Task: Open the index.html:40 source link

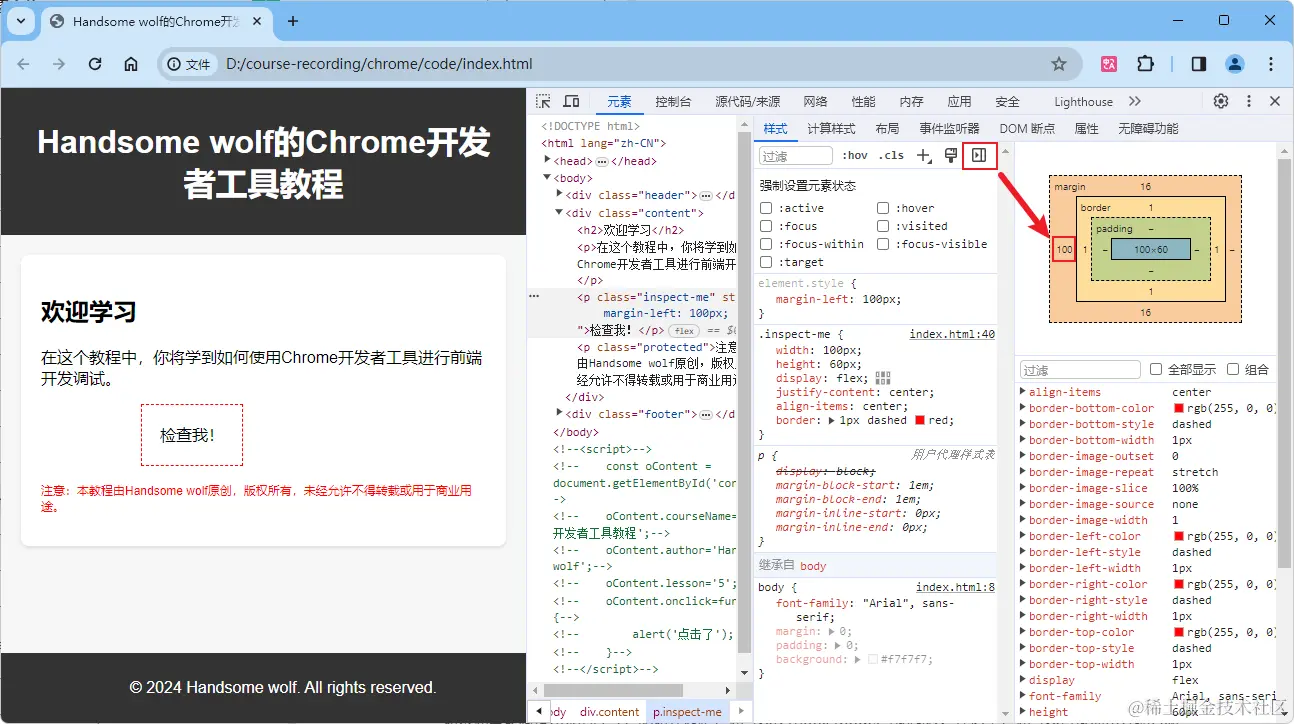Action: [952, 334]
